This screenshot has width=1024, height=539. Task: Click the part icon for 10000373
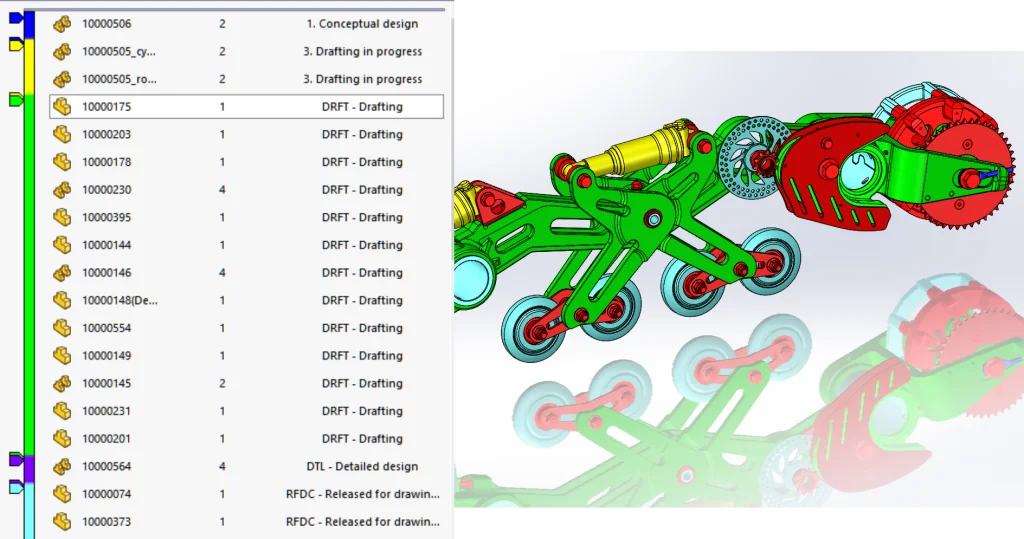[62, 521]
